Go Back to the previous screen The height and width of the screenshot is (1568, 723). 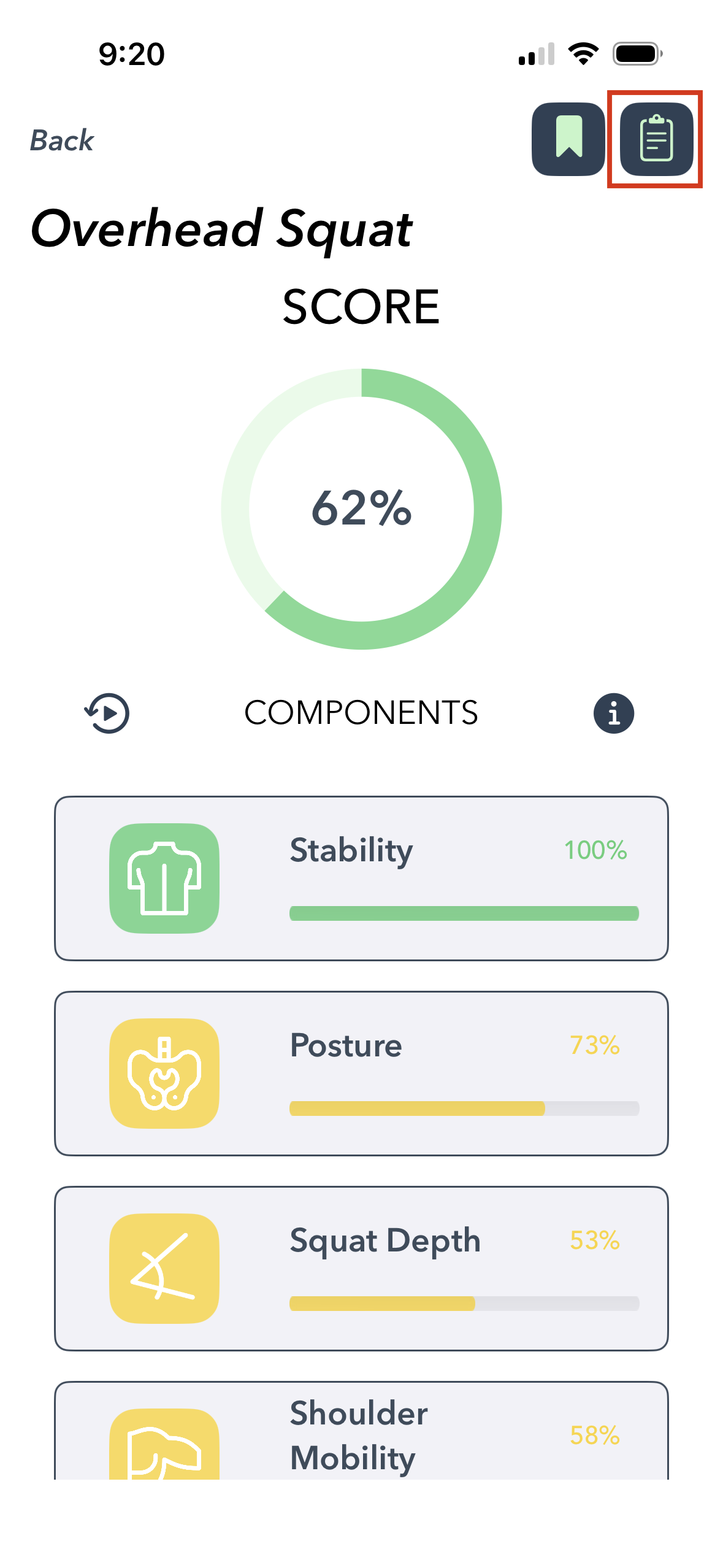pos(62,140)
